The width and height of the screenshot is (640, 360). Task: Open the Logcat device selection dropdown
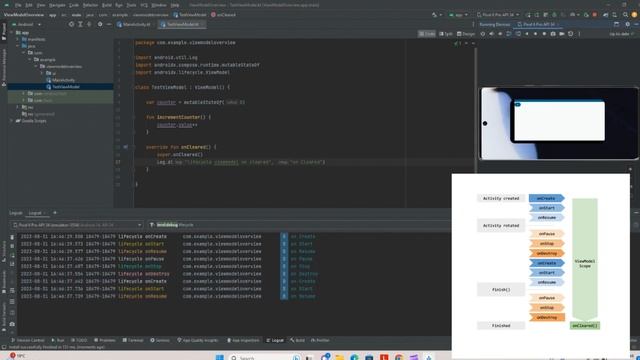pos(77,225)
